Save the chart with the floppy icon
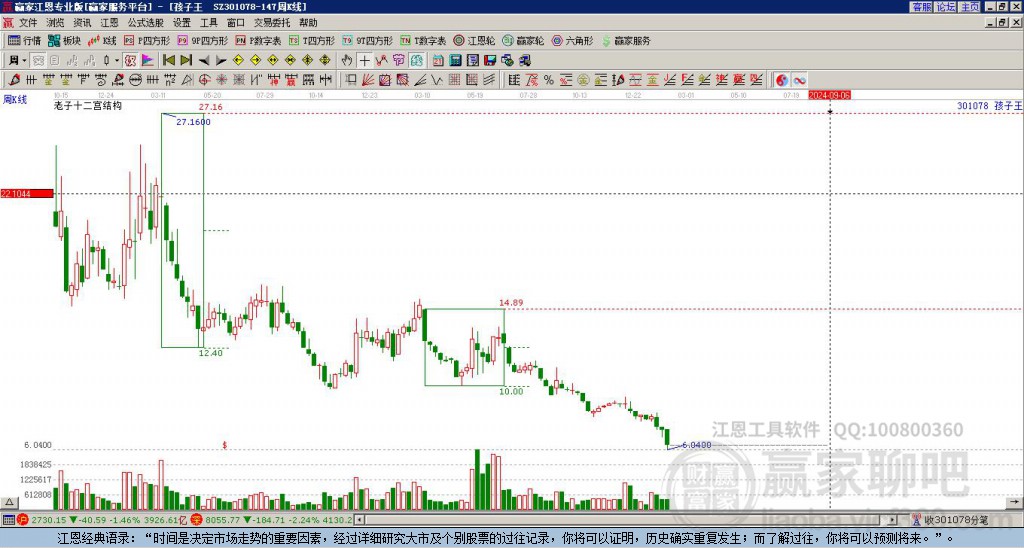 (490, 61)
